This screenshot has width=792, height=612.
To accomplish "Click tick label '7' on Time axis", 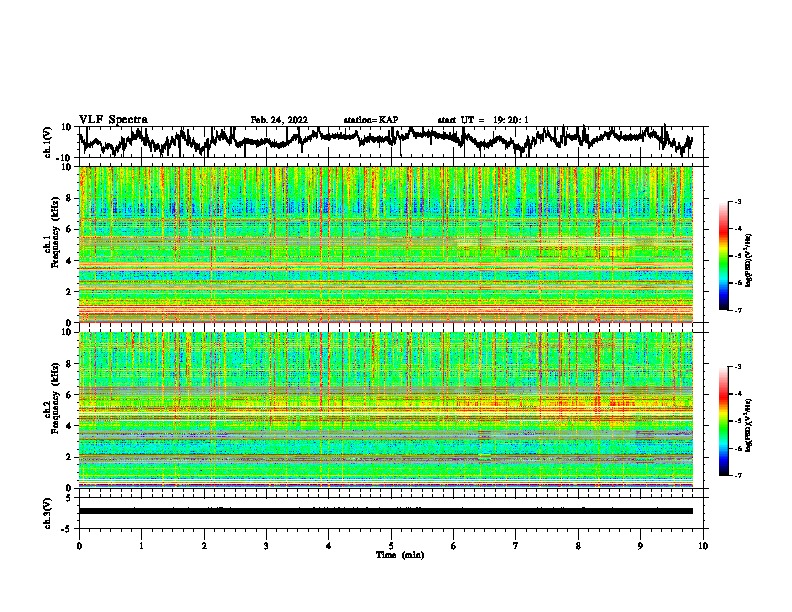I will pyautogui.click(x=516, y=546).
